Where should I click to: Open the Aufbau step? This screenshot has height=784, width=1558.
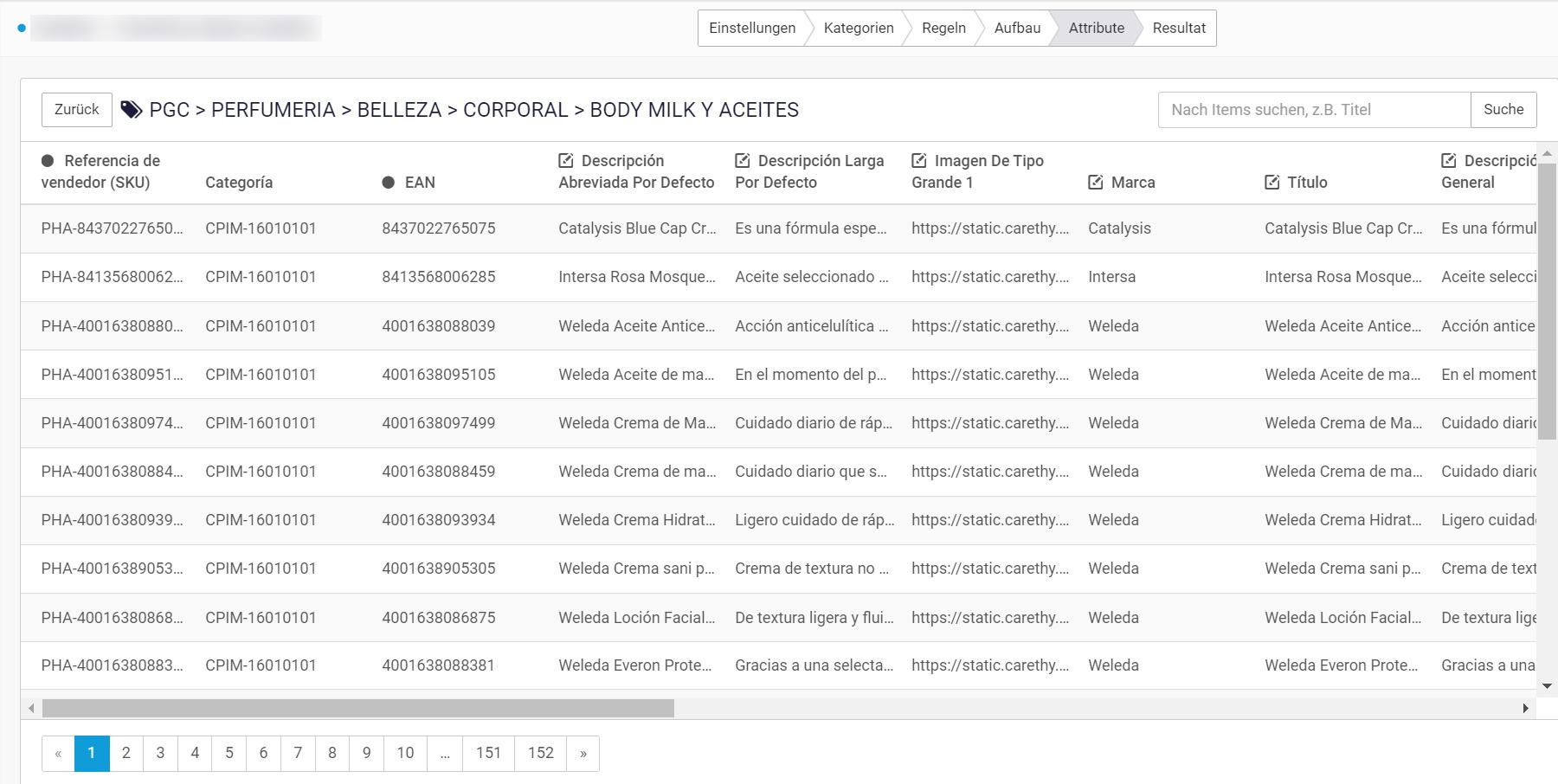(1017, 29)
